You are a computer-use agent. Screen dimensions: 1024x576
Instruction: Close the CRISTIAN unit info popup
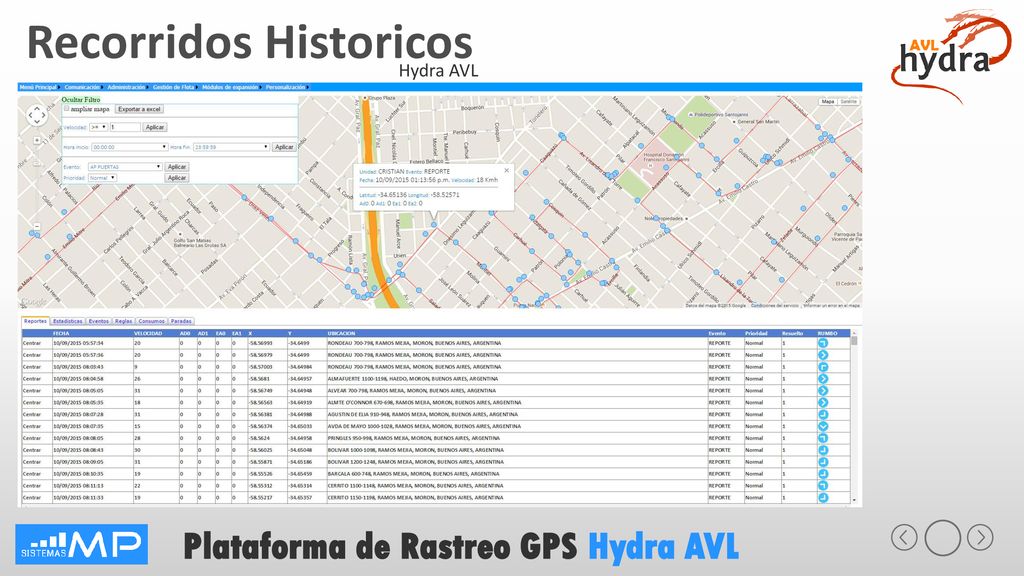[x=506, y=170]
